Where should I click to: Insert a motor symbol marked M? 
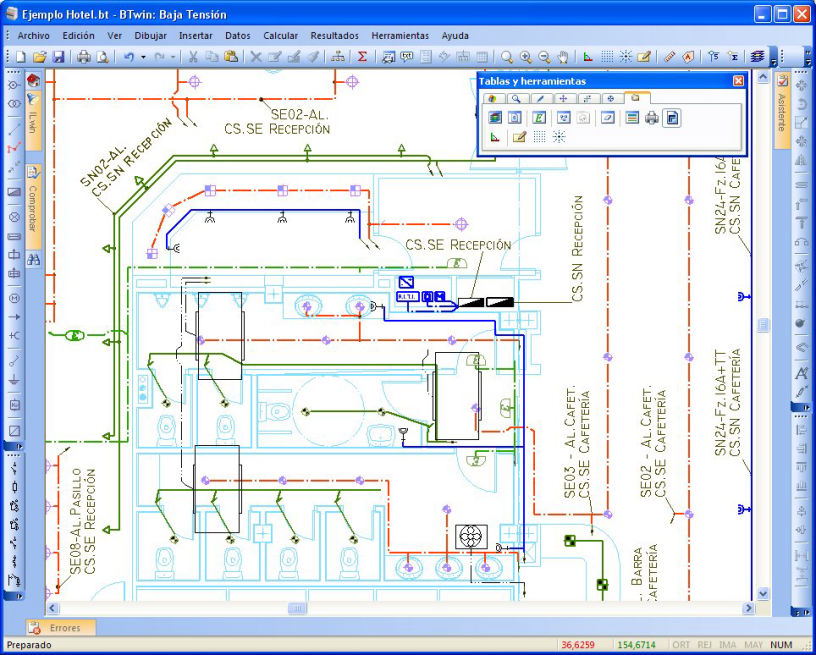point(14,298)
